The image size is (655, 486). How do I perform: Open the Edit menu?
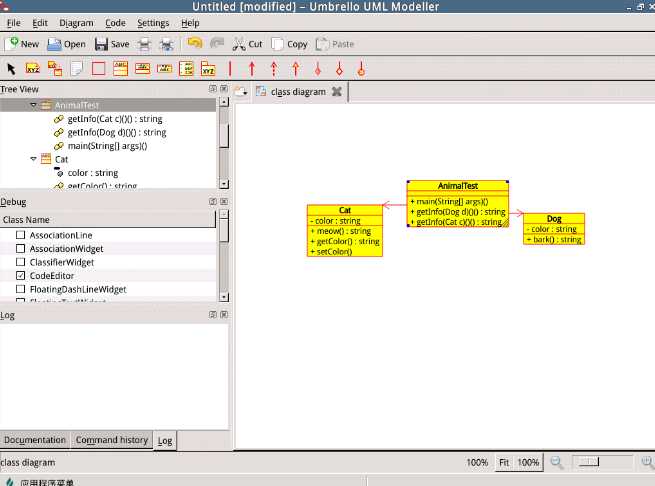tap(40, 23)
